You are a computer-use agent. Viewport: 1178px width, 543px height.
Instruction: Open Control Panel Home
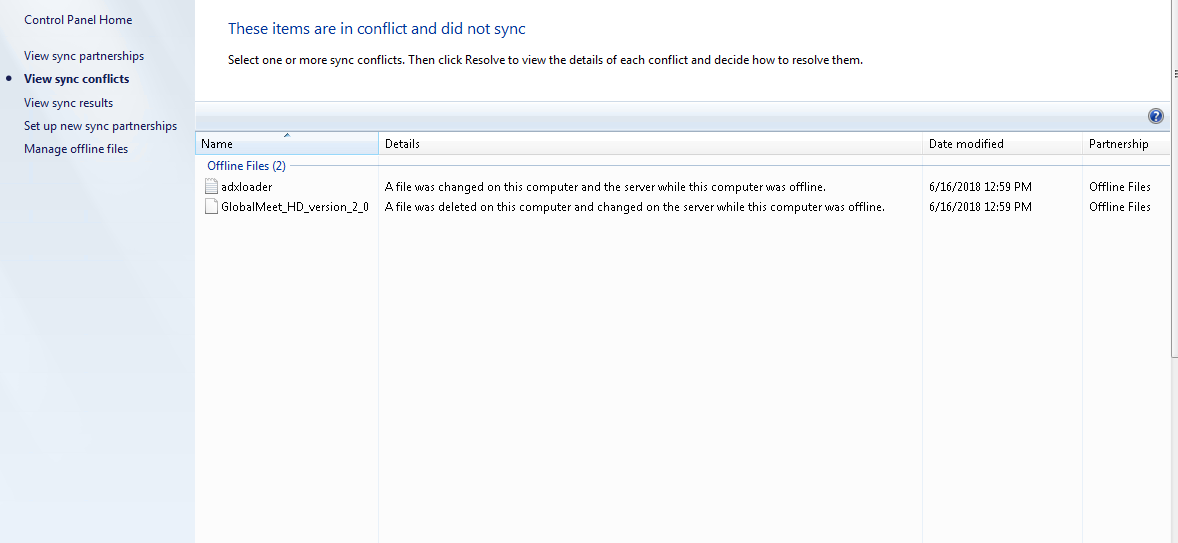pos(78,20)
